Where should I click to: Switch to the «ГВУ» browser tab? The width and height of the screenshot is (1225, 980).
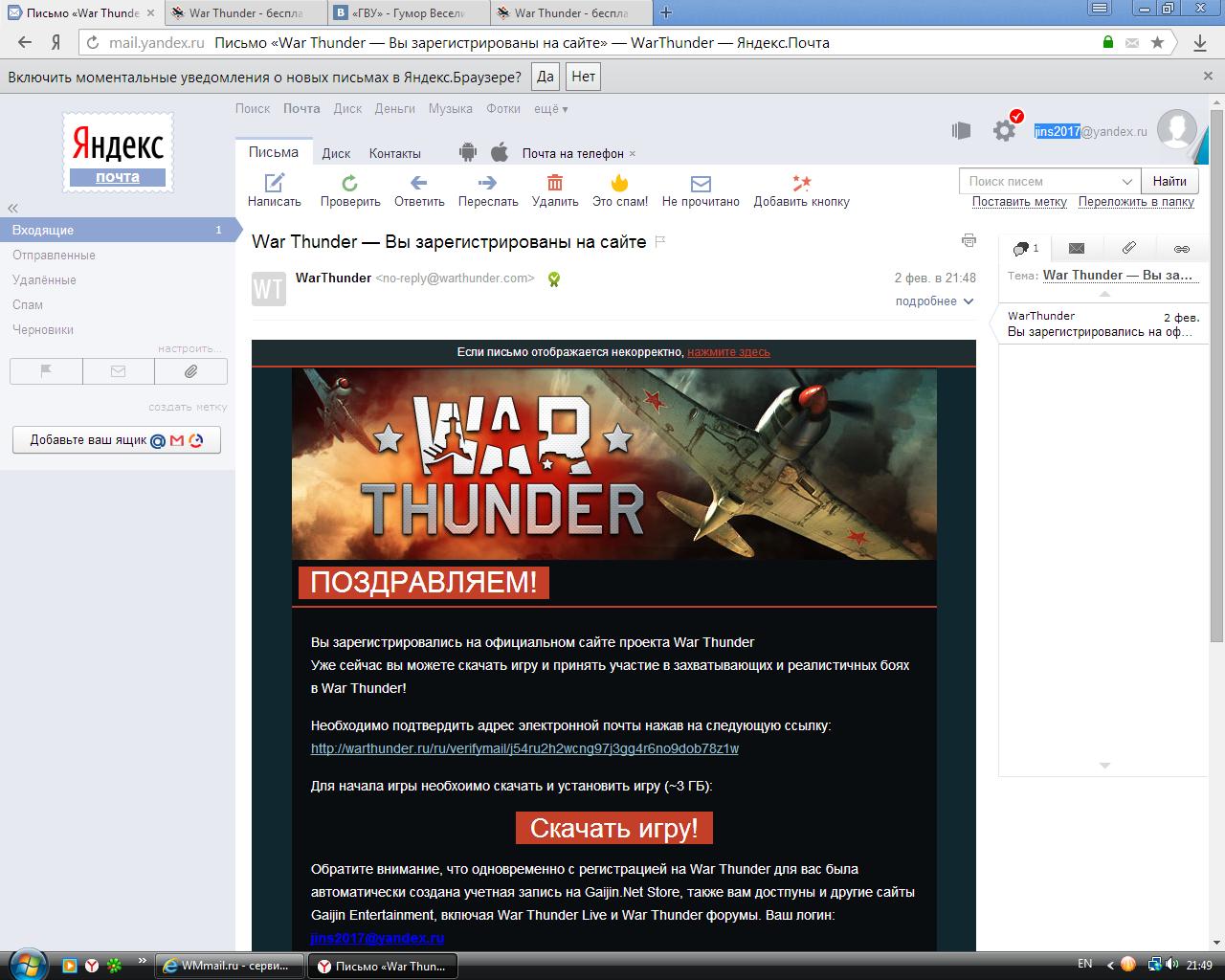(x=408, y=13)
